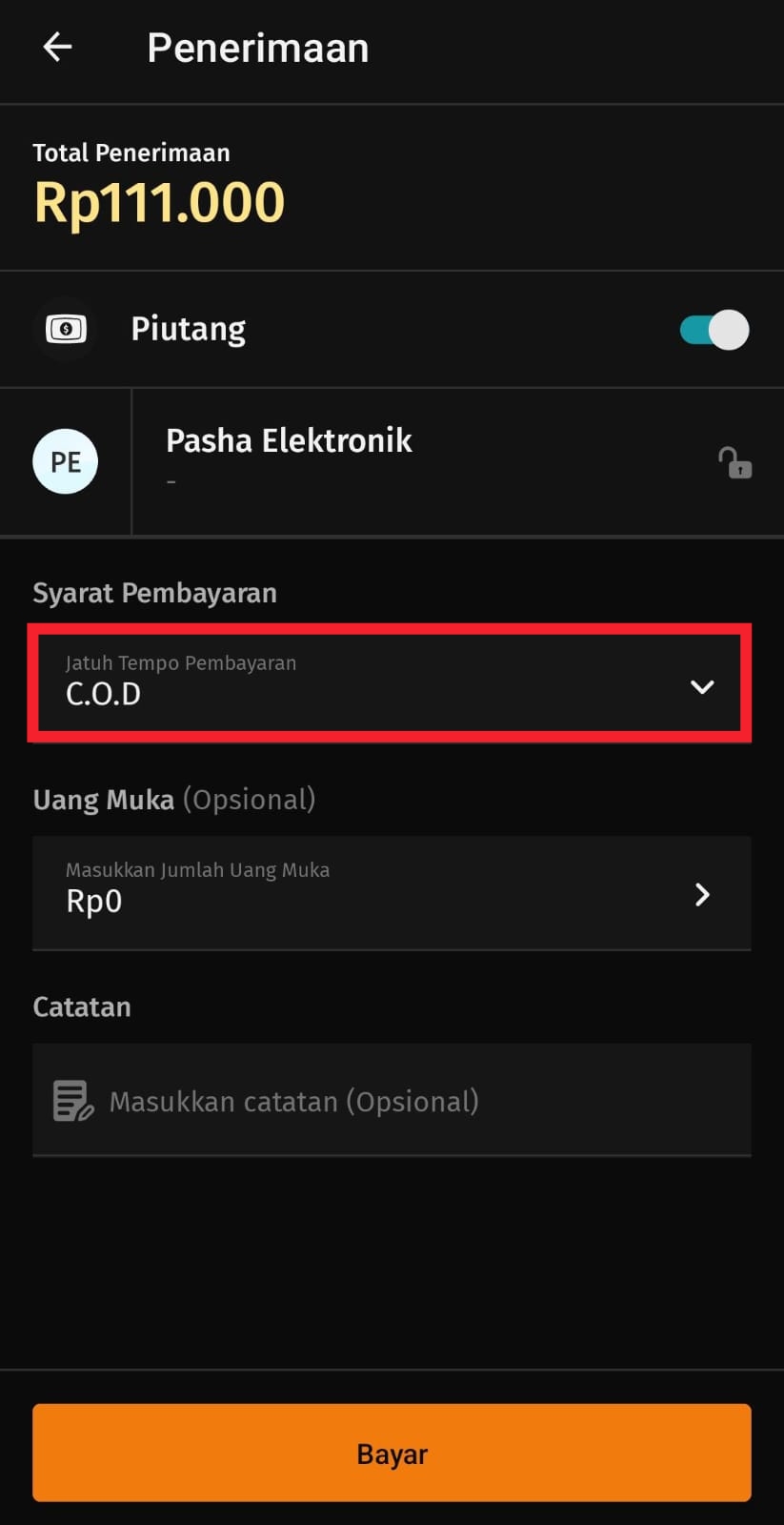Tap the Total Penerimaan label
The image size is (784, 1525).
(x=131, y=152)
